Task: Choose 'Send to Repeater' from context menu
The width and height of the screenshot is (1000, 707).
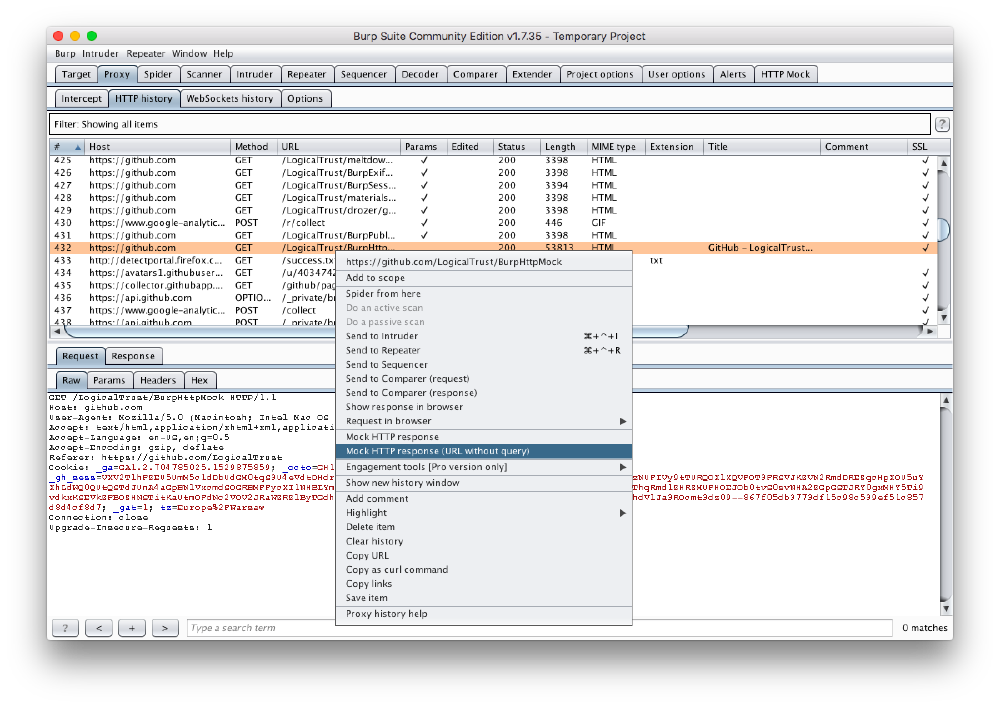Action: pyautogui.click(x=383, y=351)
